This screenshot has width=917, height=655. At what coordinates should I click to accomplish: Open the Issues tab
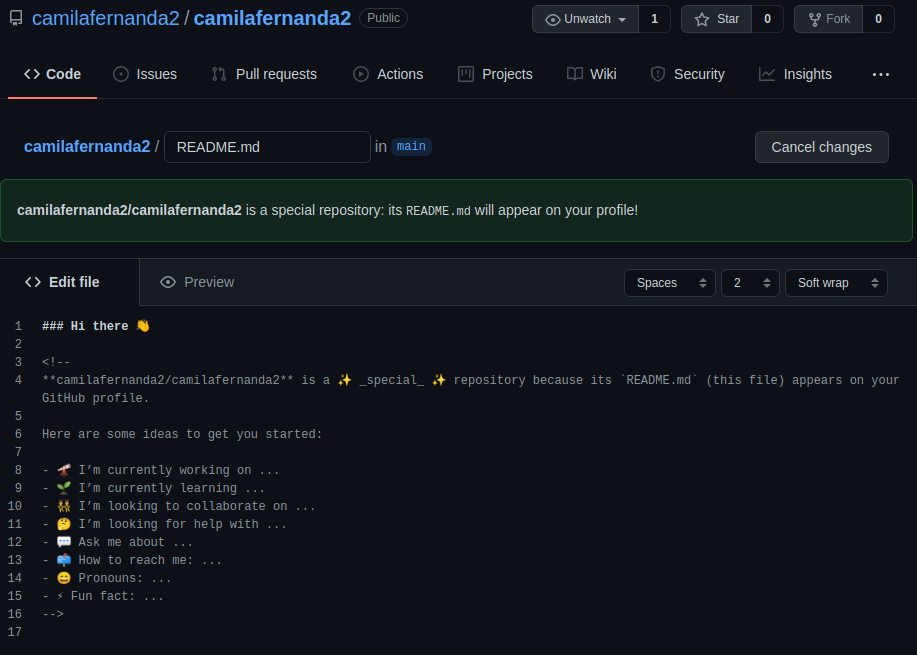145,74
